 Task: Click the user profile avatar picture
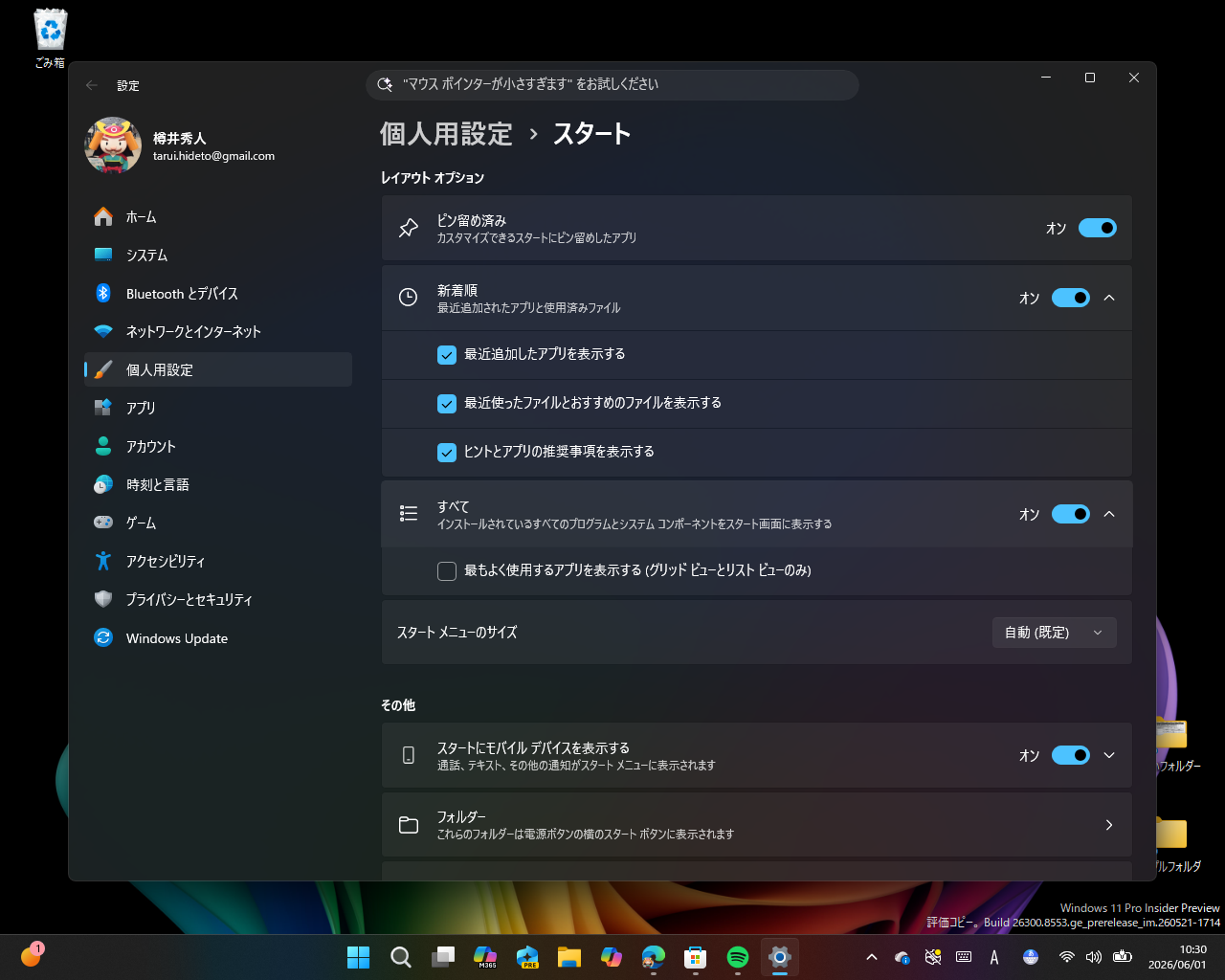[x=113, y=145]
